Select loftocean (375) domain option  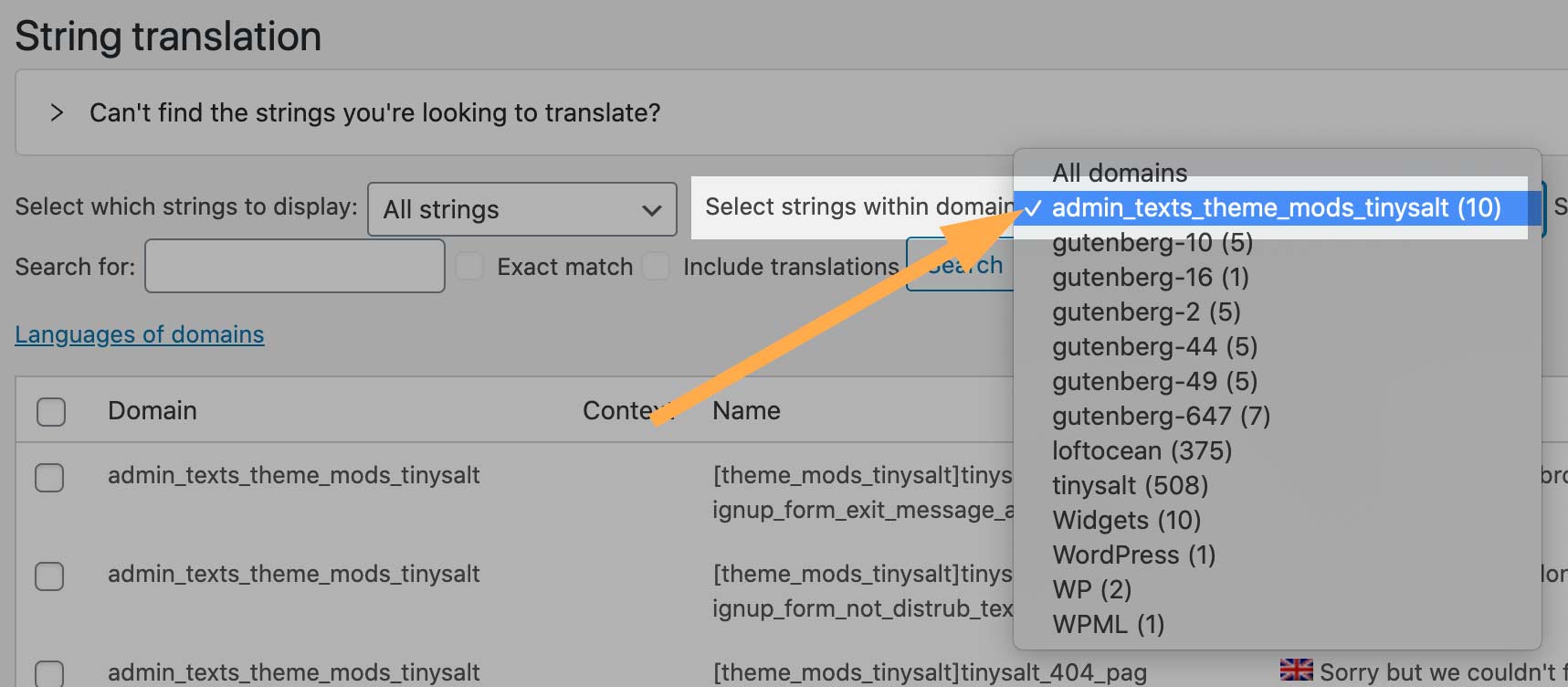1142,450
